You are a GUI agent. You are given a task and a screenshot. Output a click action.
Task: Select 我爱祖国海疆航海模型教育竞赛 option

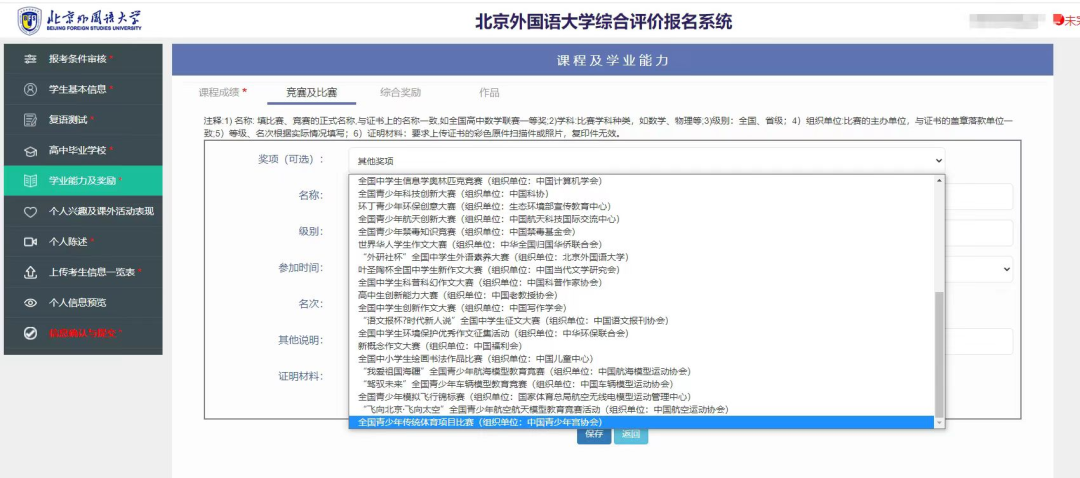click(641, 371)
